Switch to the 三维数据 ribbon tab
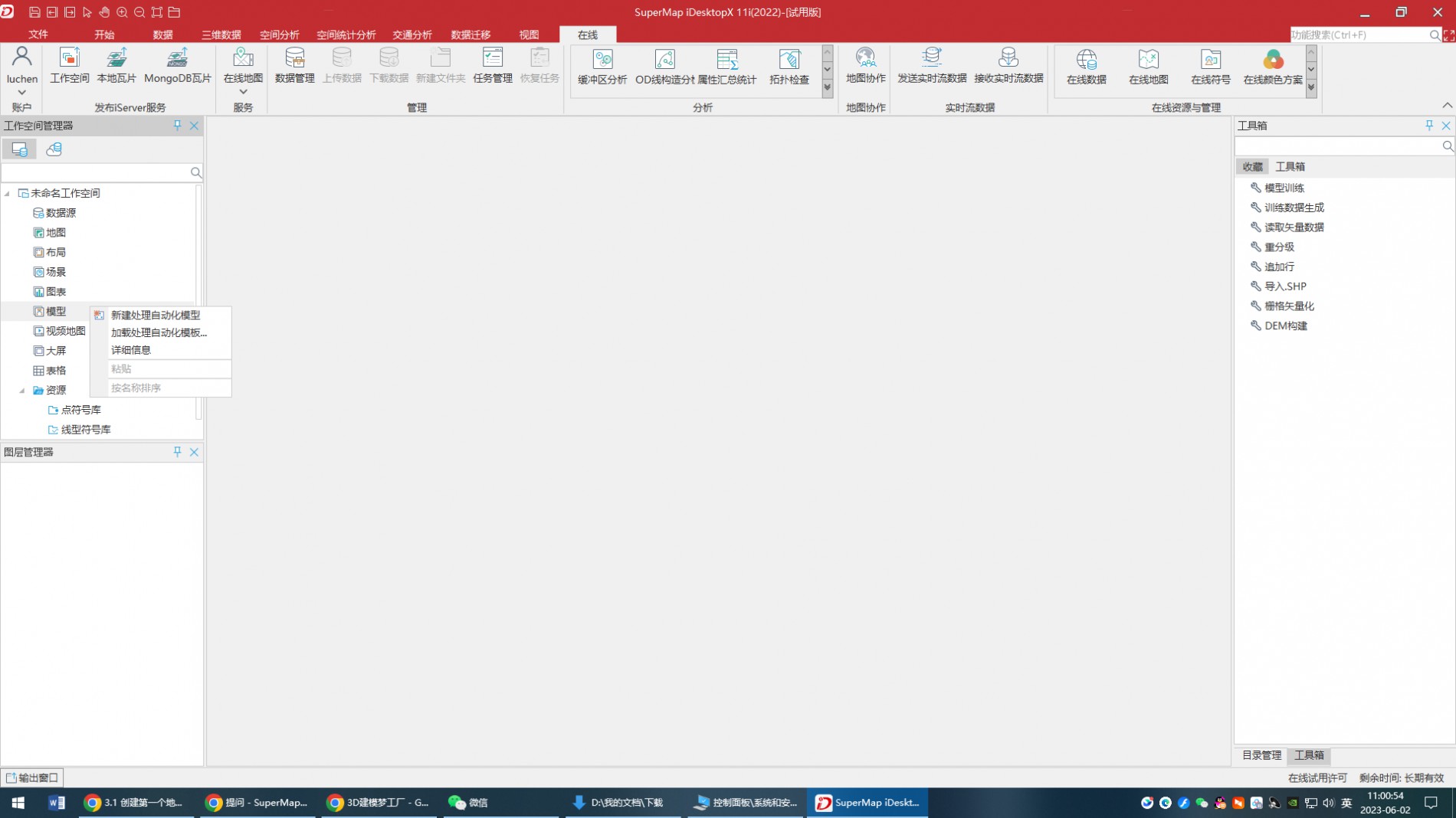 (x=221, y=34)
